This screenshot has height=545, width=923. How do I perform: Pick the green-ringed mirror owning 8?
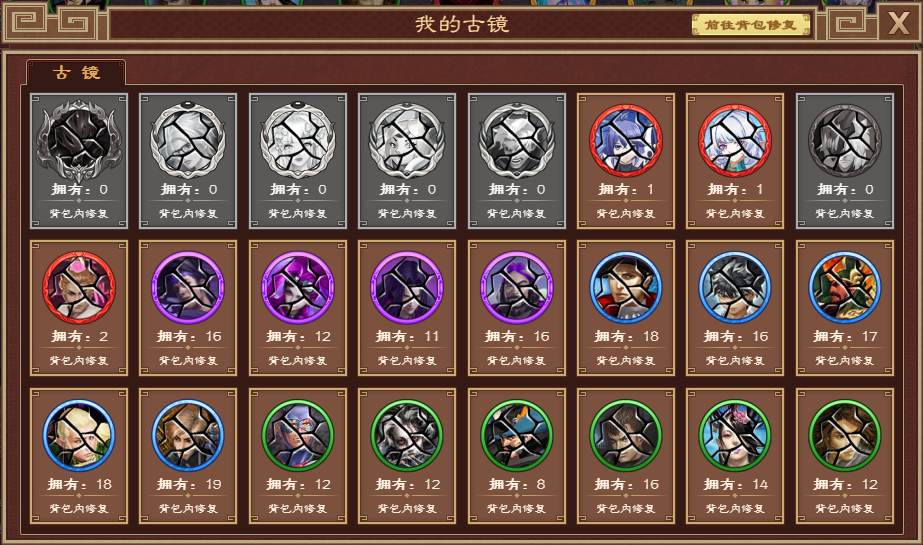click(516, 436)
